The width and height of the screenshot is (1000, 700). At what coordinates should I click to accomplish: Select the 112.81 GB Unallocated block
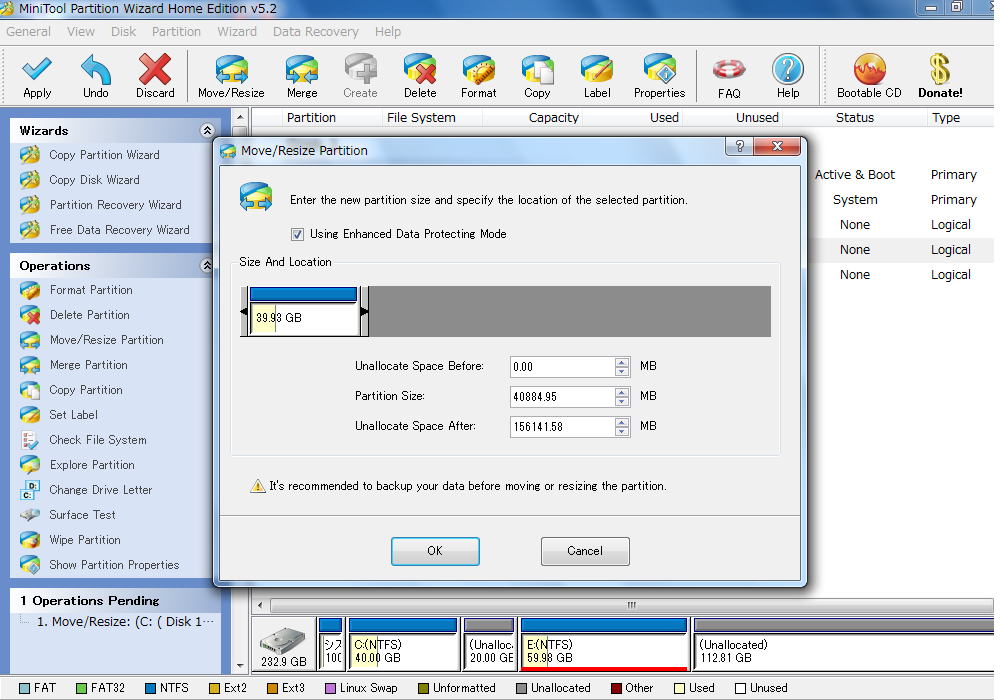point(843,644)
